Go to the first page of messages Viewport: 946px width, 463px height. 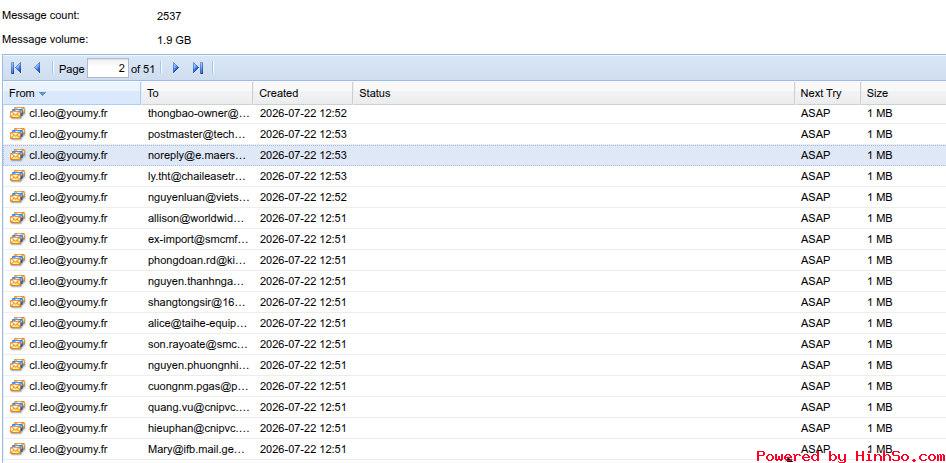(16, 68)
